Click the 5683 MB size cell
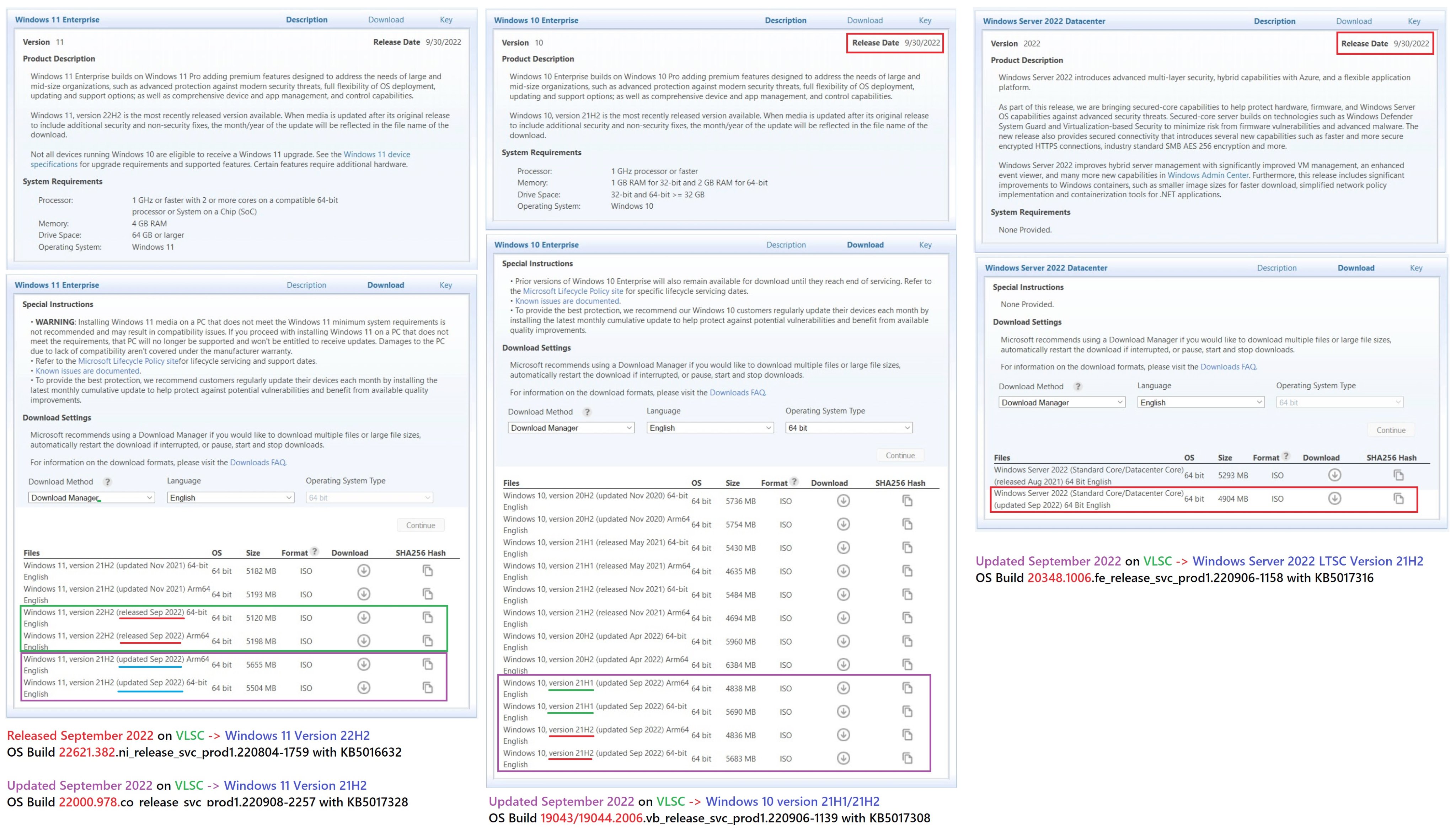This screenshot has height=838, width=1456. point(740,759)
